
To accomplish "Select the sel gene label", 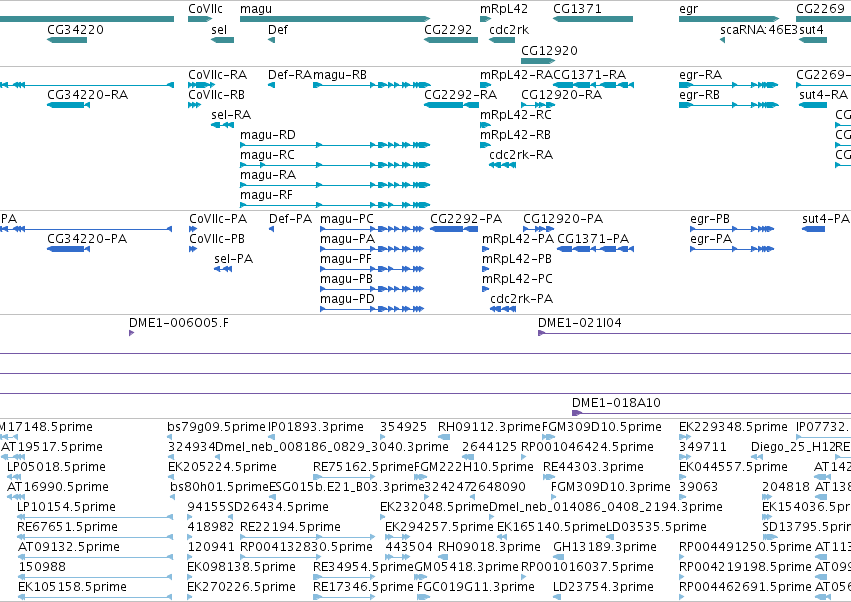I will 219,29.
